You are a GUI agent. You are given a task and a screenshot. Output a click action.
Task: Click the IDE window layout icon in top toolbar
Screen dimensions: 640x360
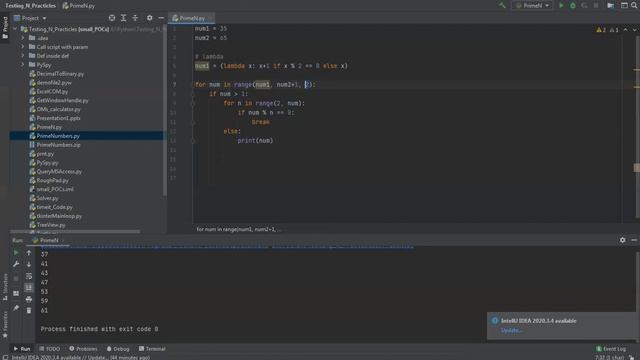624,5
